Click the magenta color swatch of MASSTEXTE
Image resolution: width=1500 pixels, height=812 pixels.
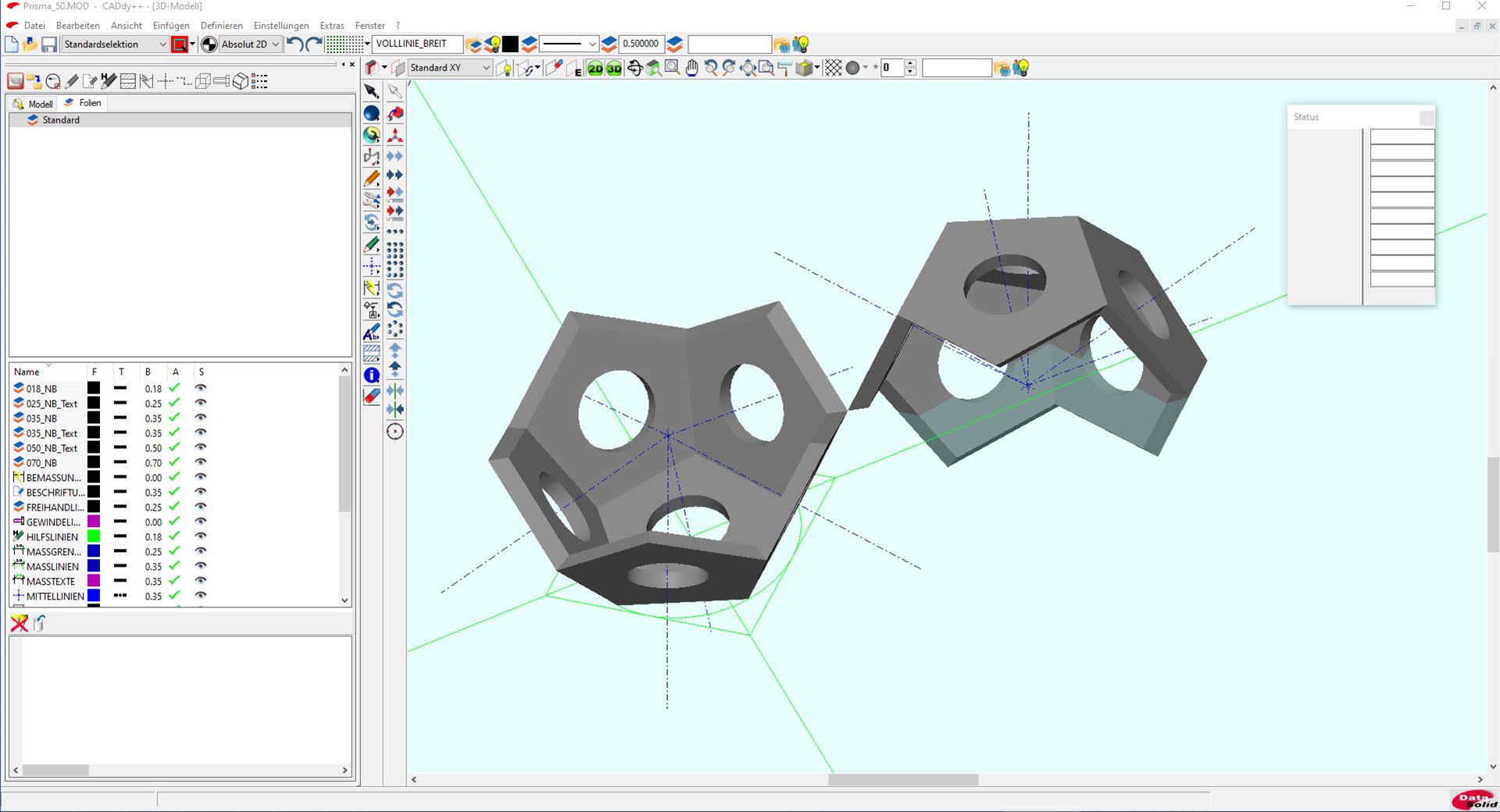pyautogui.click(x=94, y=581)
